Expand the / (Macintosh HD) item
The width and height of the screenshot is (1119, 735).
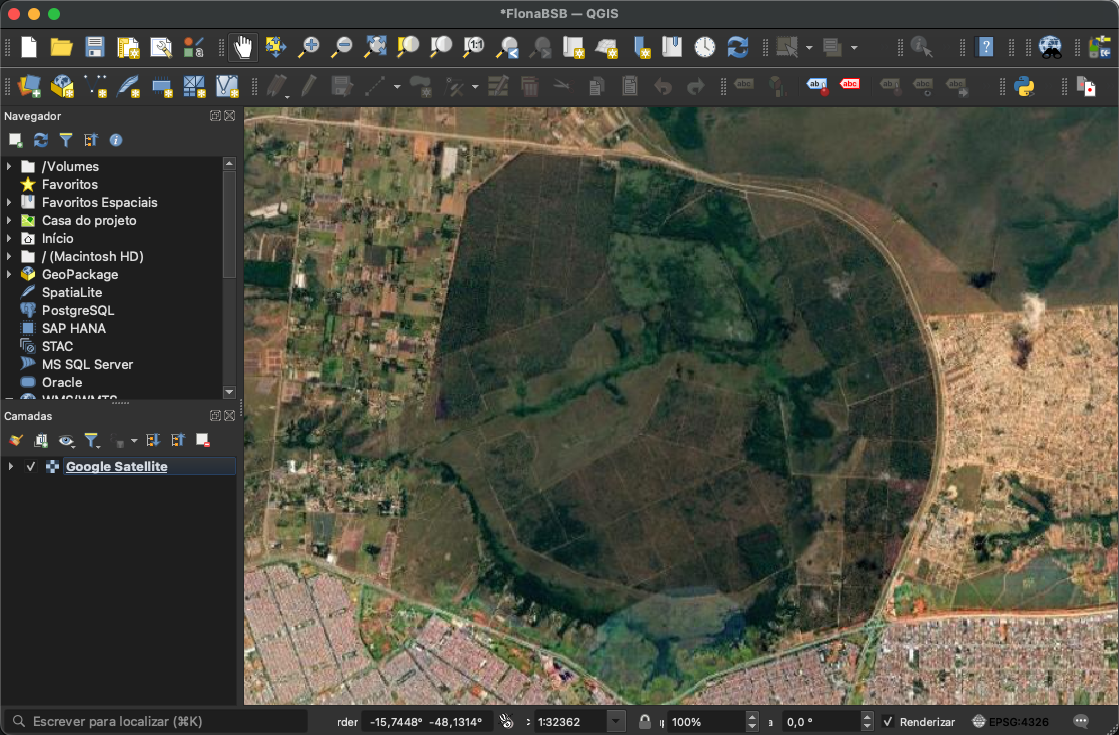point(9,256)
